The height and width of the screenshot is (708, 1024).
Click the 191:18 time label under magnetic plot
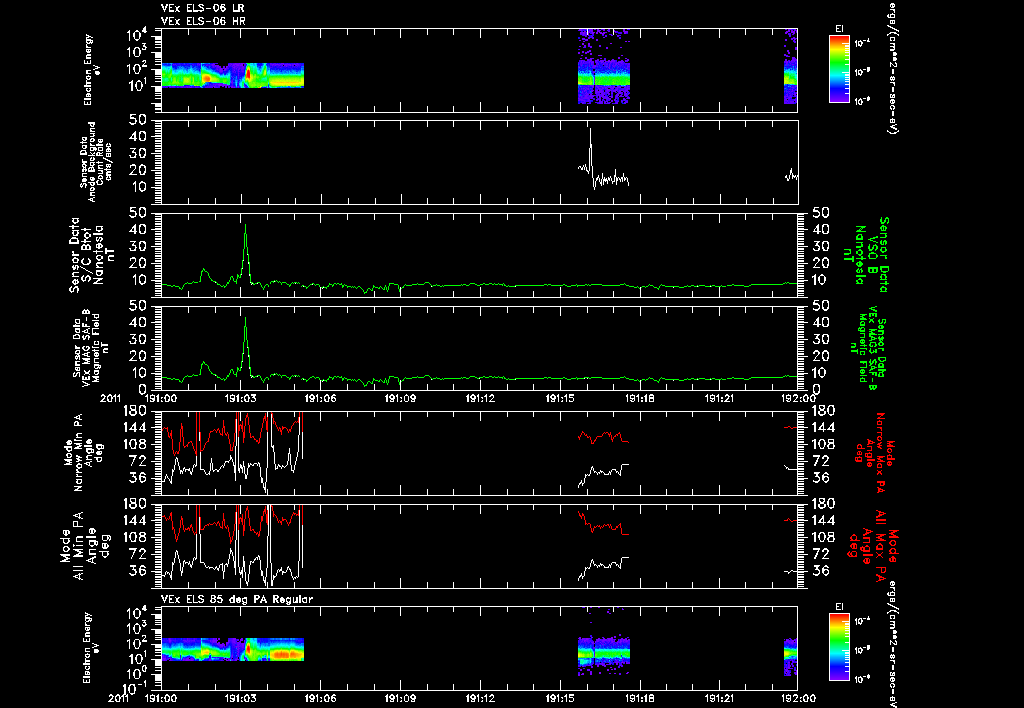click(640, 398)
